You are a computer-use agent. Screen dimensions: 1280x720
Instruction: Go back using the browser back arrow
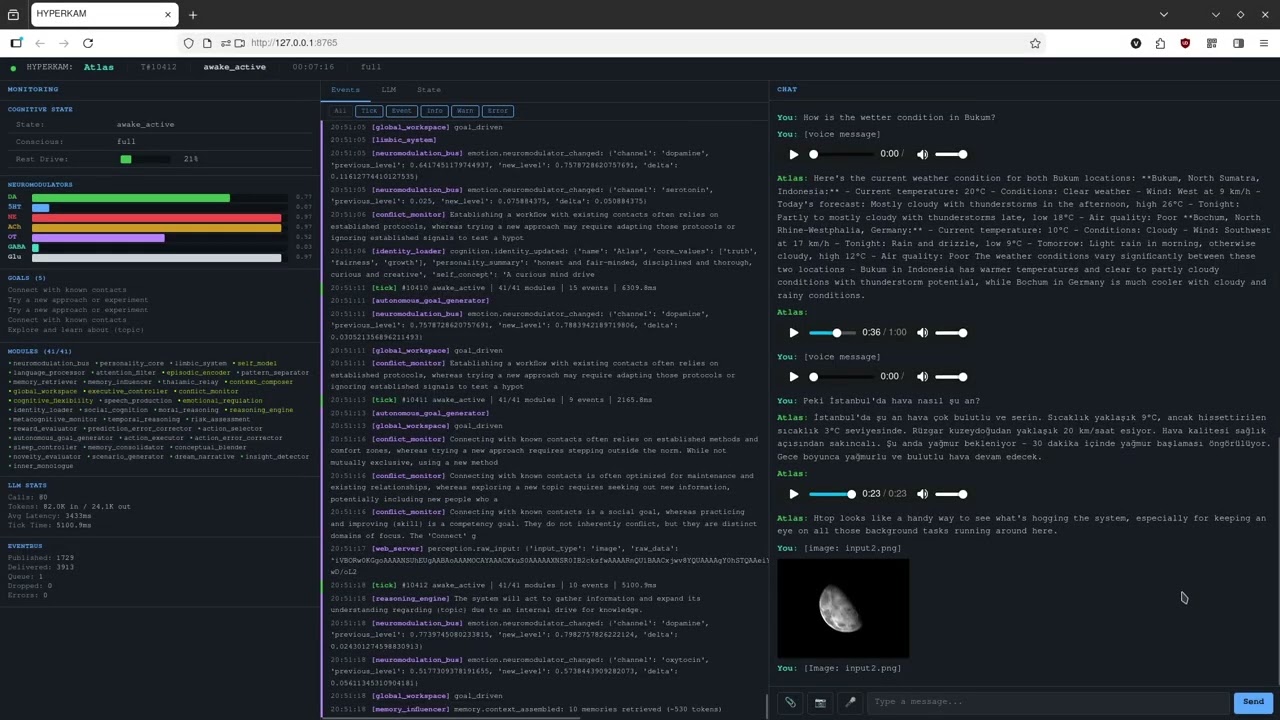[x=40, y=43]
